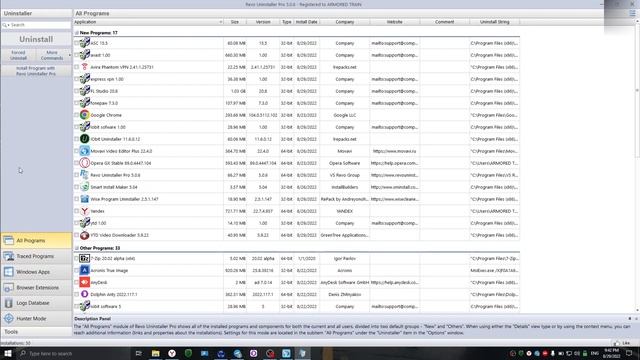This screenshot has height=360, width=640.
Task: Tick the checkbox for Smart Install Maker 5.04
Action: point(76,187)
